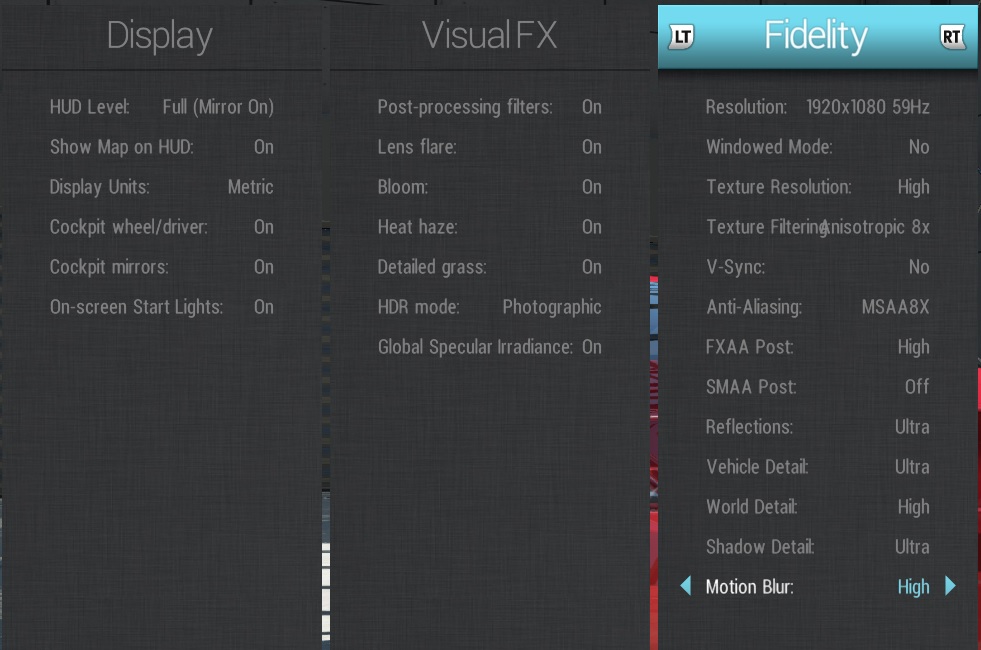Toggle the Bloom setting
981x650 pixels.
pos(591,187)
